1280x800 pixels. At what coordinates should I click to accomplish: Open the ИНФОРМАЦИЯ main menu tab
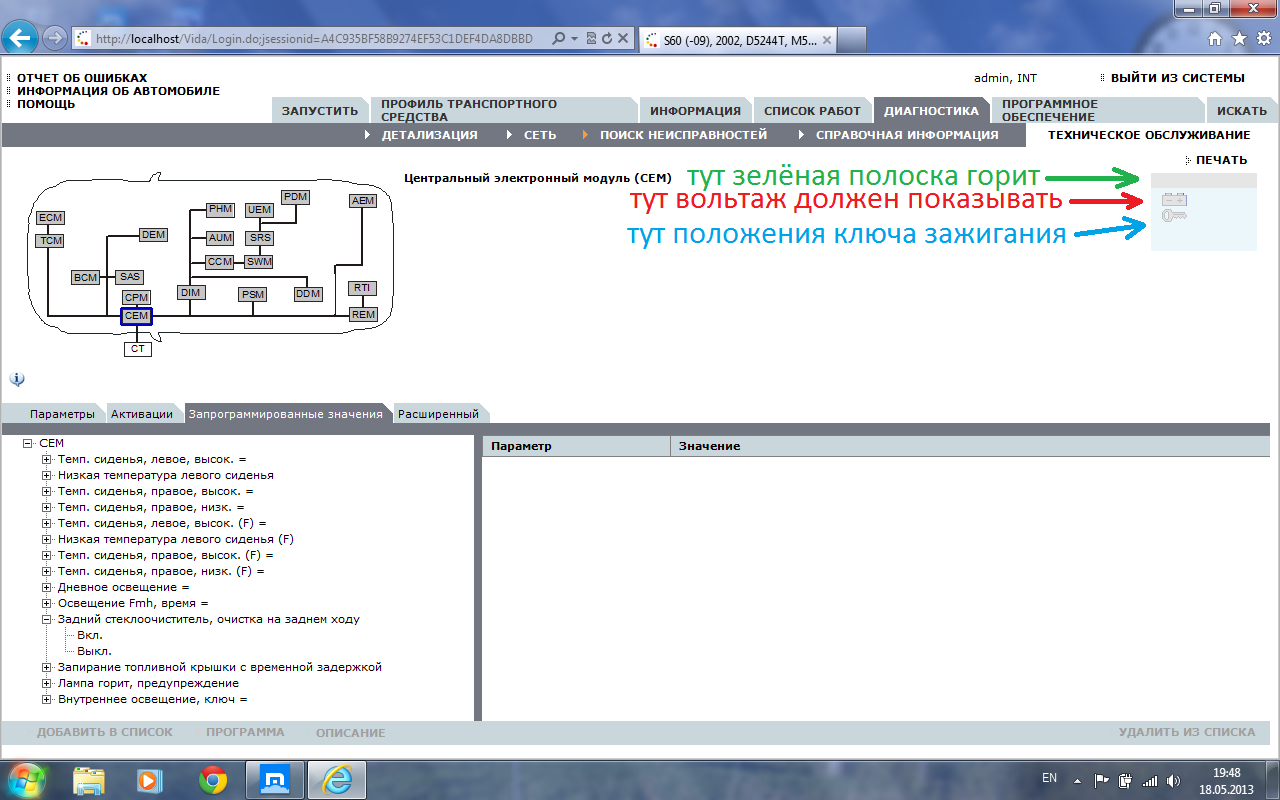click(695, 111)
